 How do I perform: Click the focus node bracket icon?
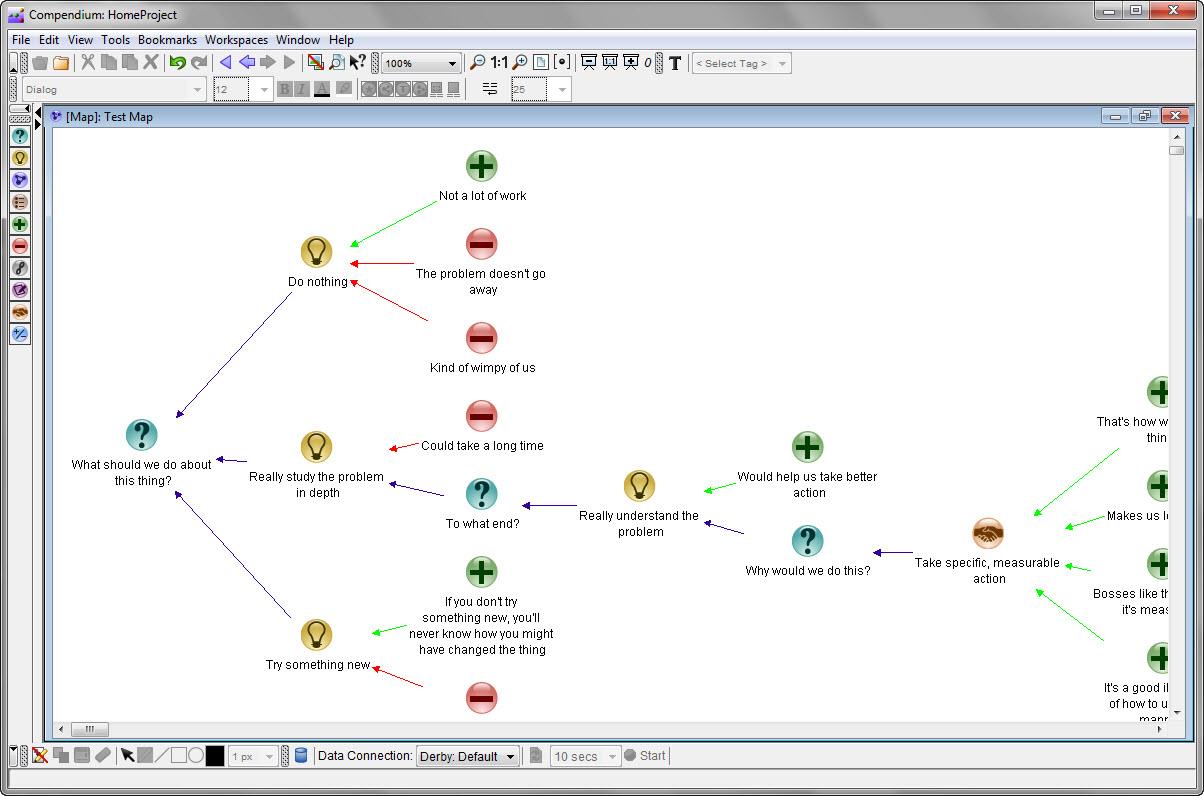[x=562, y=62]
